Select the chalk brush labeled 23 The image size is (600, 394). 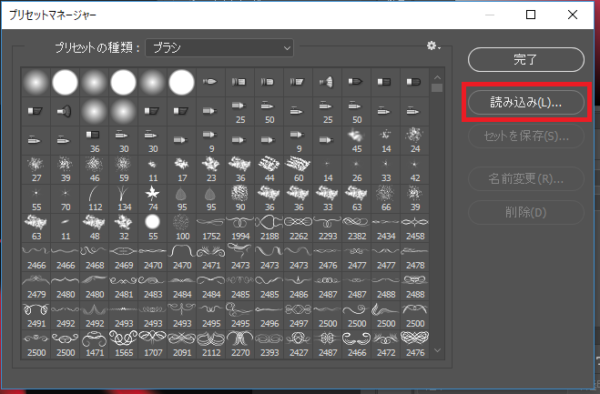pyautogui.click(x=211, y=170)
